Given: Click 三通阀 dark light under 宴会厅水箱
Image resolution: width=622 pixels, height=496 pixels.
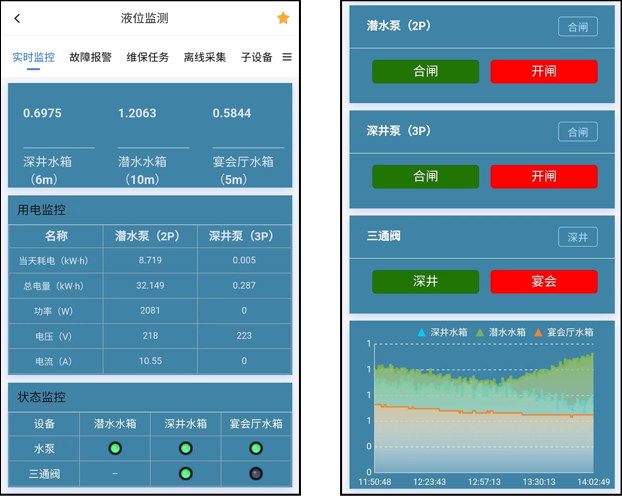Looking at the screenshot, I should click(256, 473).
